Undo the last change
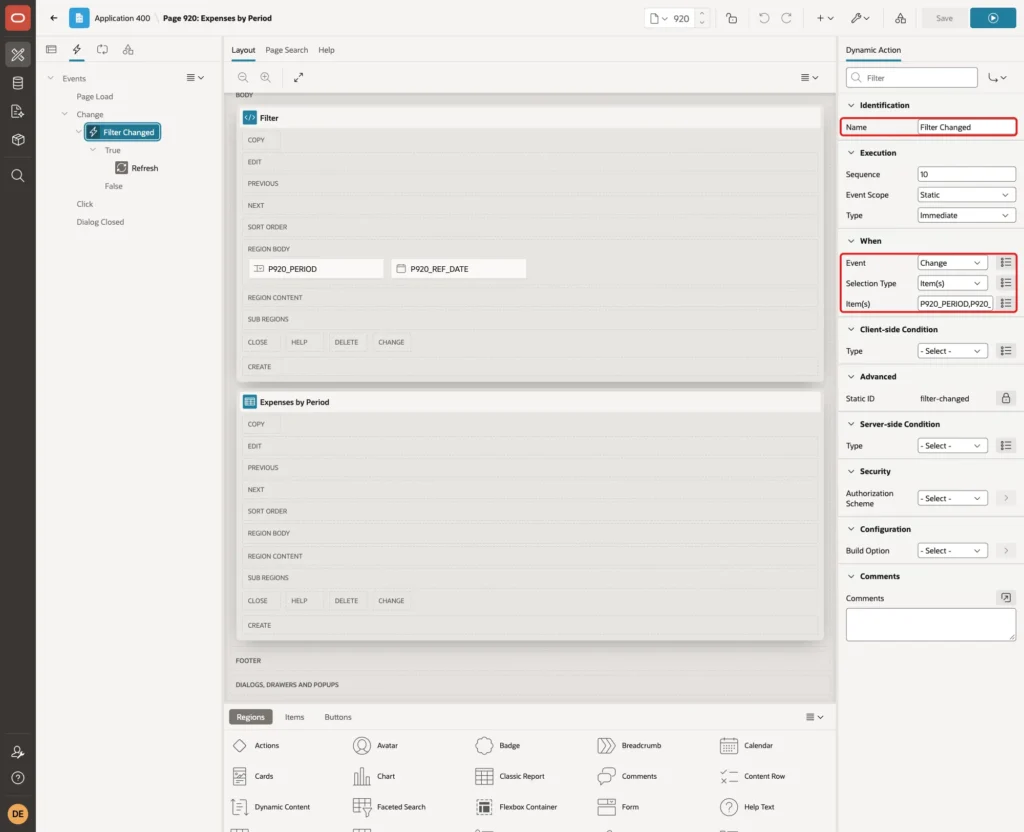This screenshot has height=832, width=1024. coord(764,18)
